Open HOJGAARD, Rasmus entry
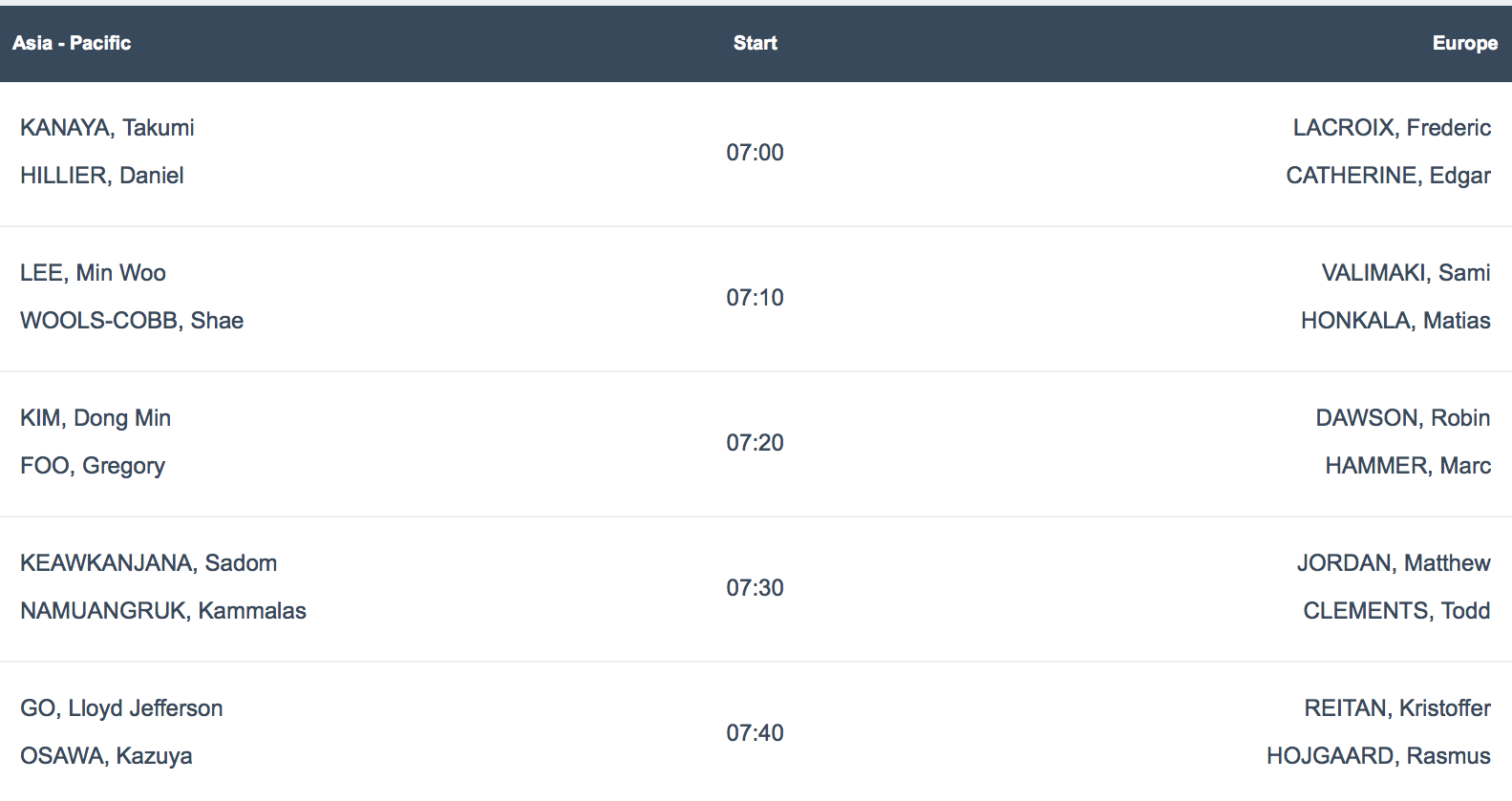This screenshot has width=1512, height=801. tap(1378, 756)
